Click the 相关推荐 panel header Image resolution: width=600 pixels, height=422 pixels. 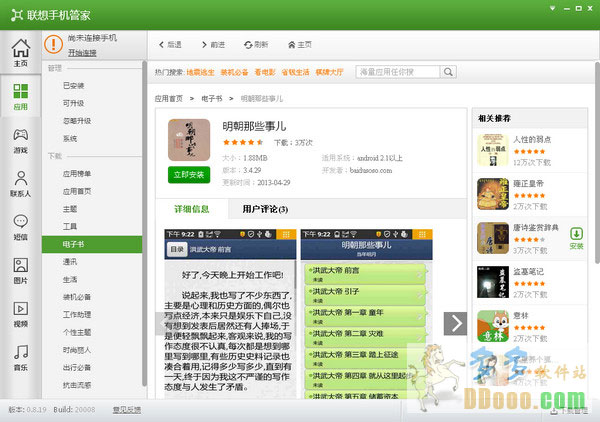(530, 118)
